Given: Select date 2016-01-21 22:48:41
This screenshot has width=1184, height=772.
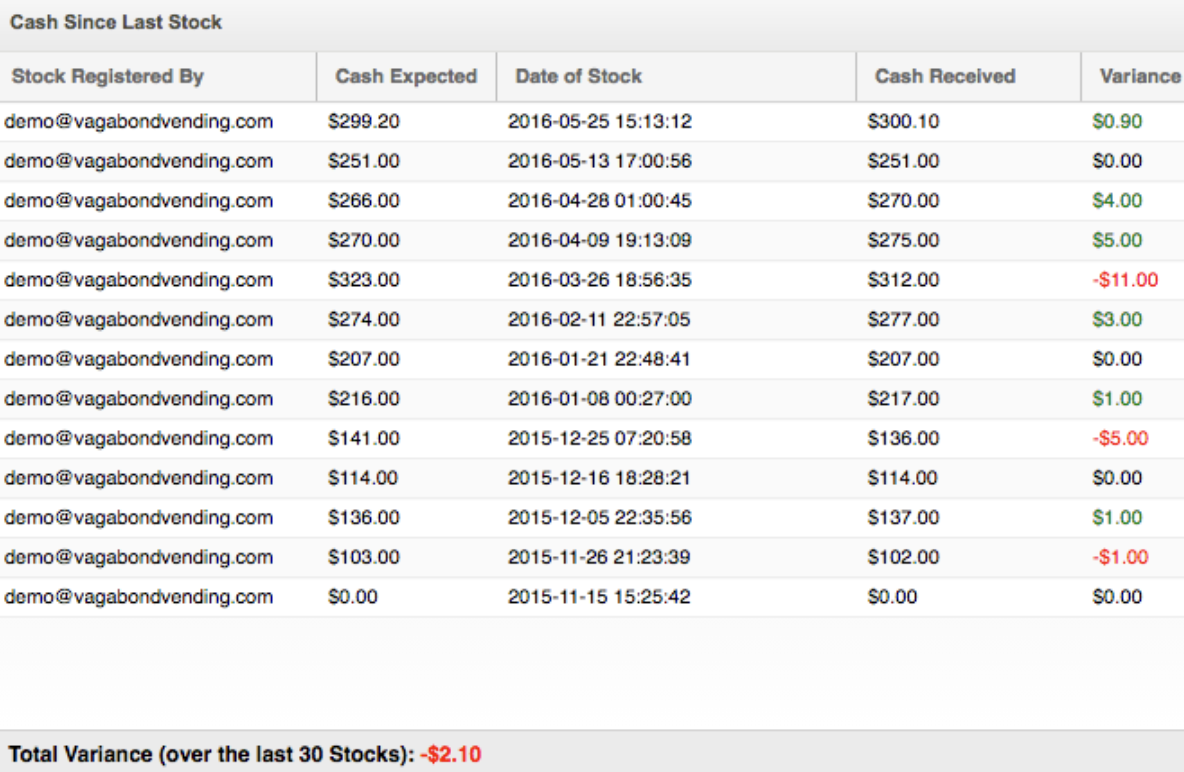Looking at the screenshot, I should [x=599, y=360].
